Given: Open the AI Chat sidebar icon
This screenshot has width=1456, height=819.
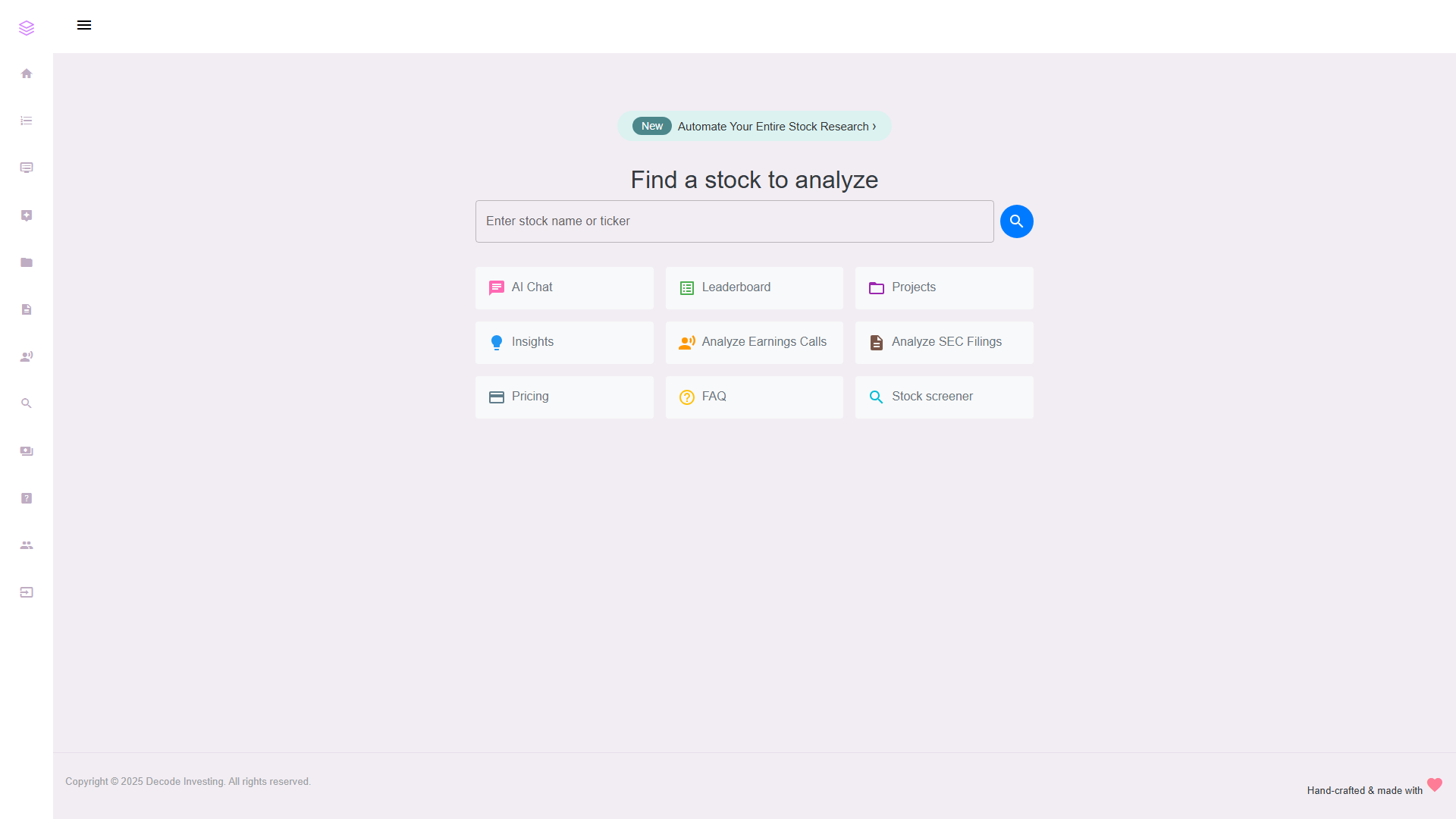Looking at the screenshot, I should pos(27,168).
